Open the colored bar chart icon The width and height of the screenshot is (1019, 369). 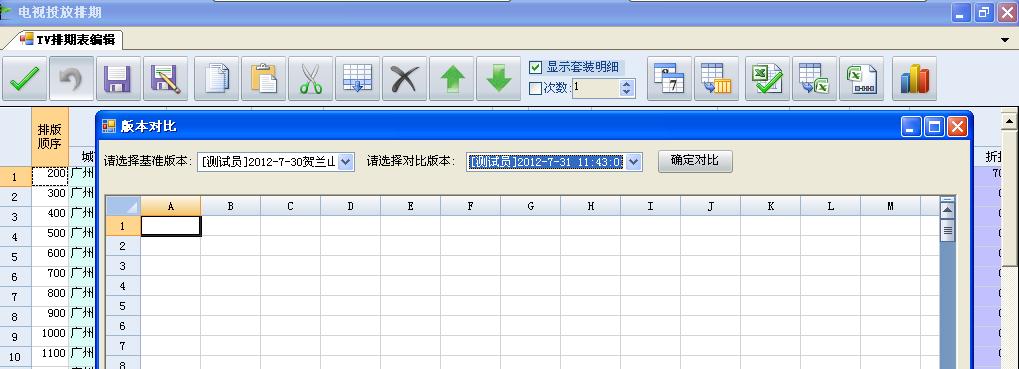tap(914, 79)
